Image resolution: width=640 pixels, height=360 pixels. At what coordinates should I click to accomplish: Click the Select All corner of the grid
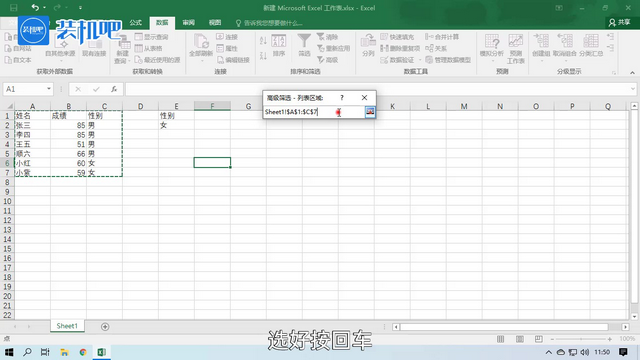tap(8, 106)
